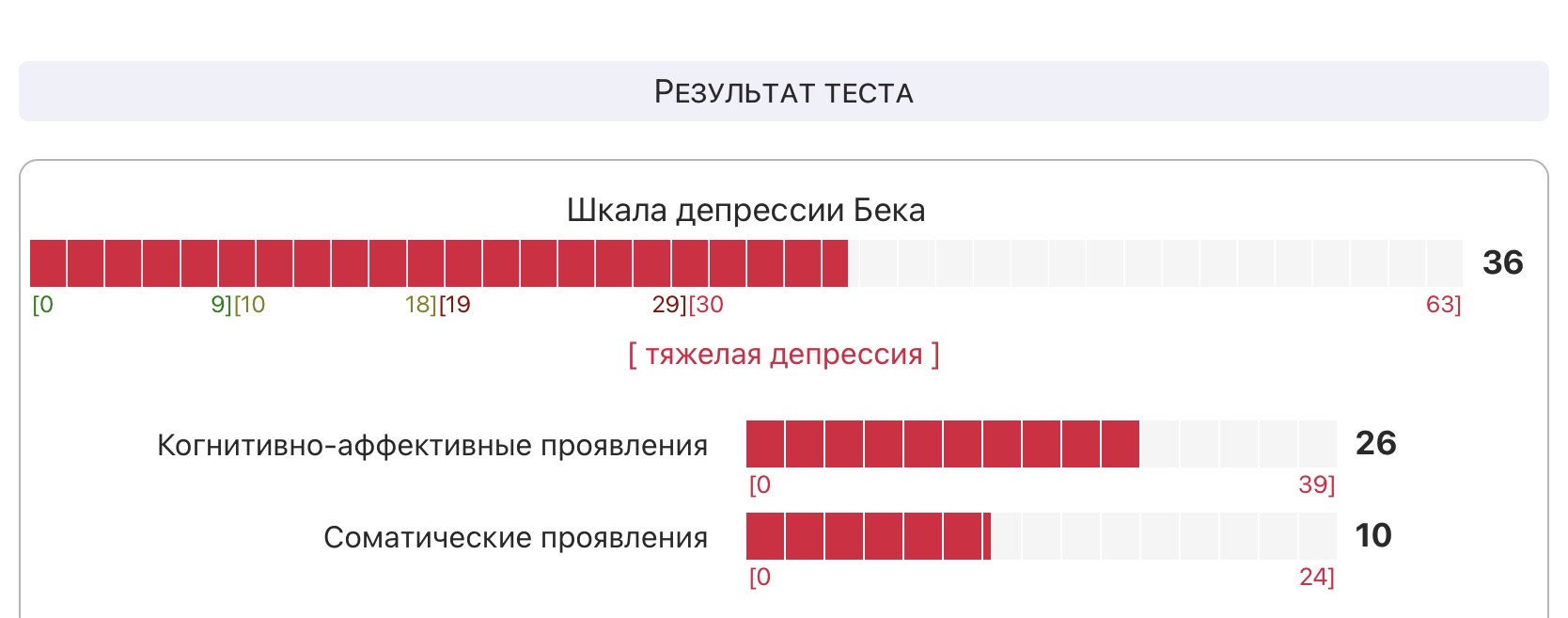This screenshot has height=618, width=1568.
Task: Click the filled part of the somatic bar
Action: click(868, 536)
